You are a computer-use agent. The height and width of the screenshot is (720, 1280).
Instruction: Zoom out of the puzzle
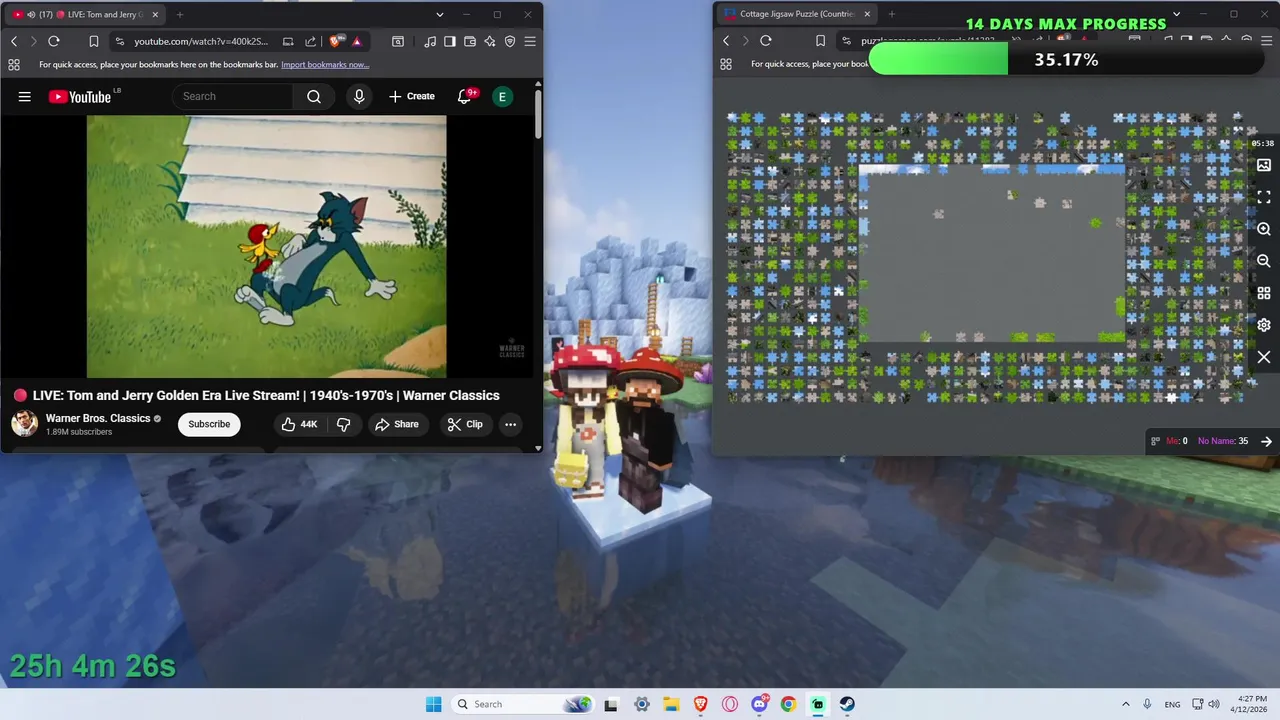1264,261
